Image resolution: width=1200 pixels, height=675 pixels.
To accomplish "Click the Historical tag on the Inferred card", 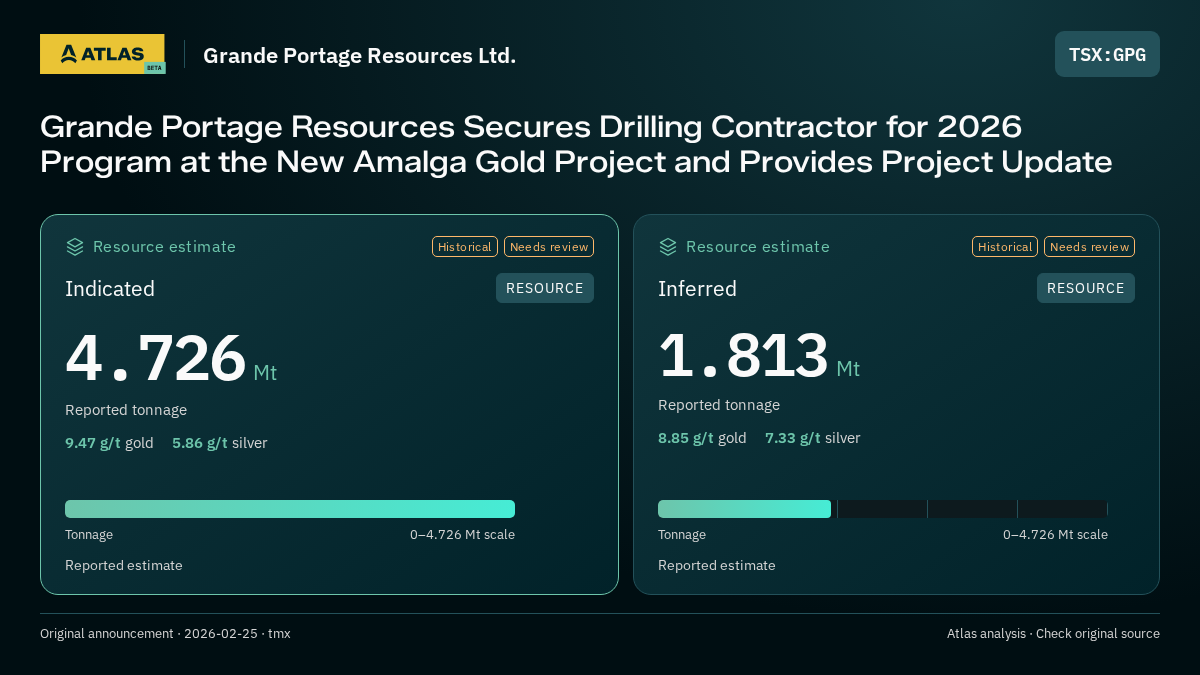I will 1005,247.
